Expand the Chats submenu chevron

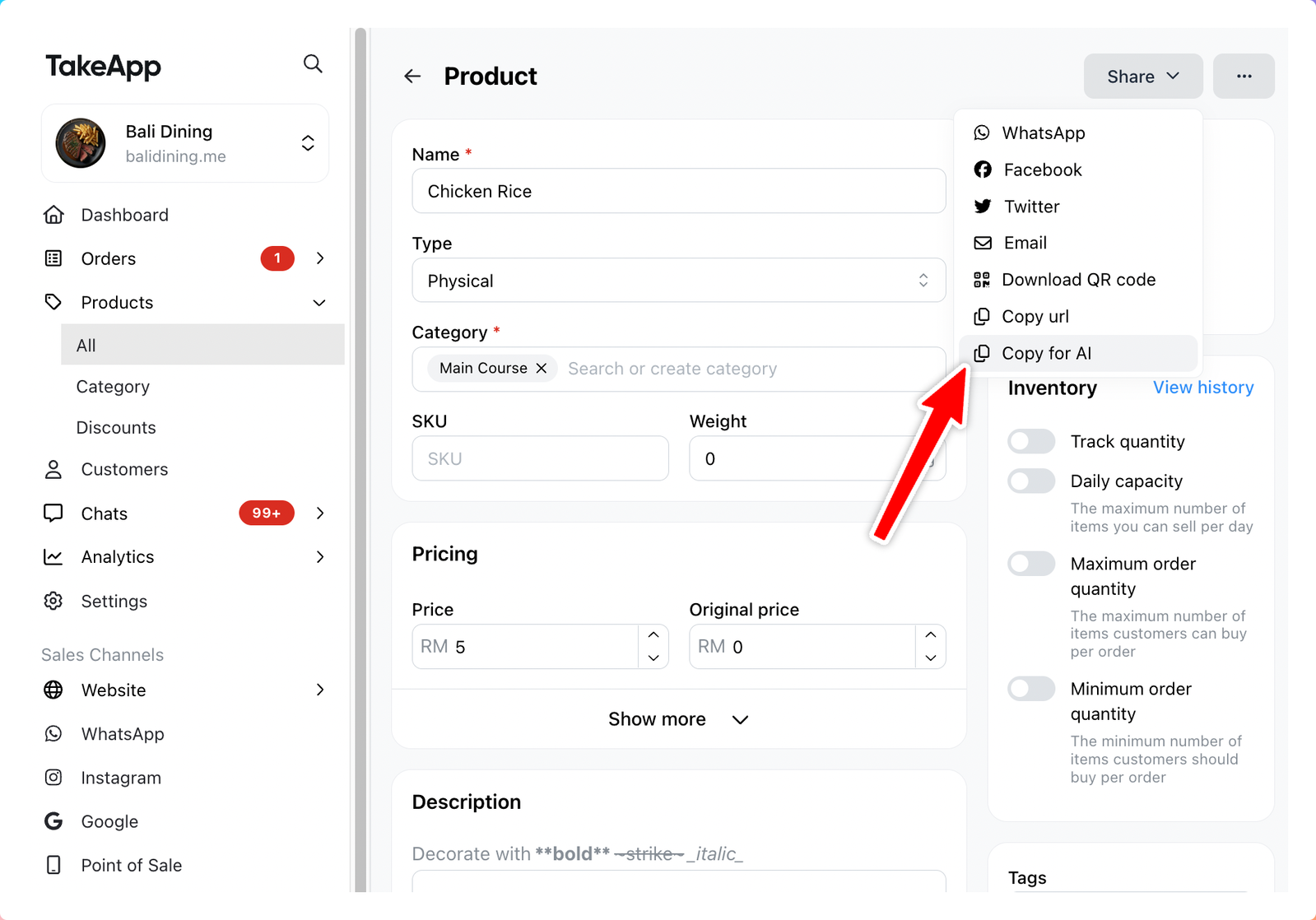(320, 513)
